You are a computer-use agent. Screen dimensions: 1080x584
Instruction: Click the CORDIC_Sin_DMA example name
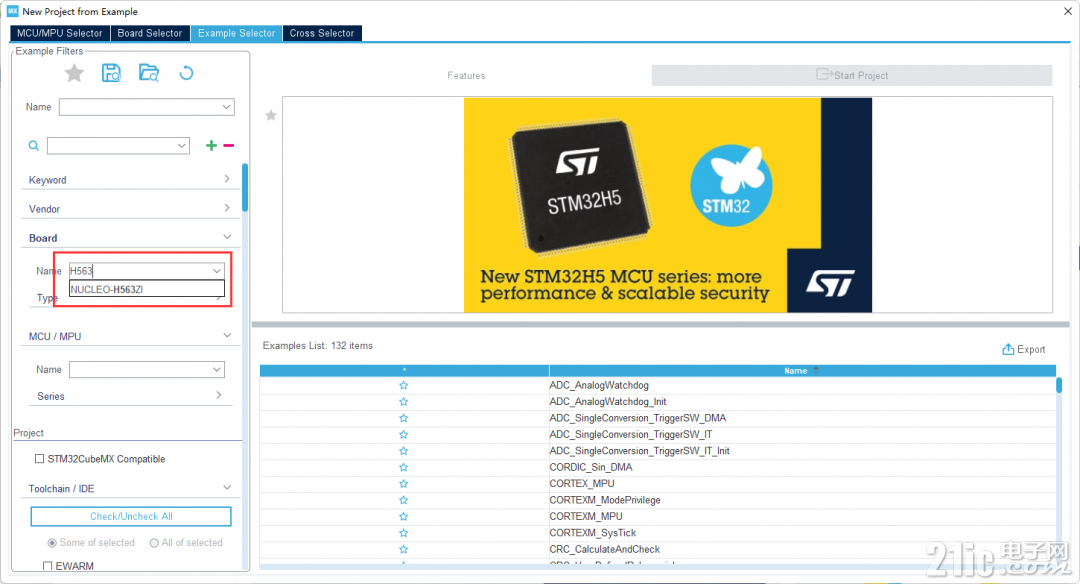[591, 467]
